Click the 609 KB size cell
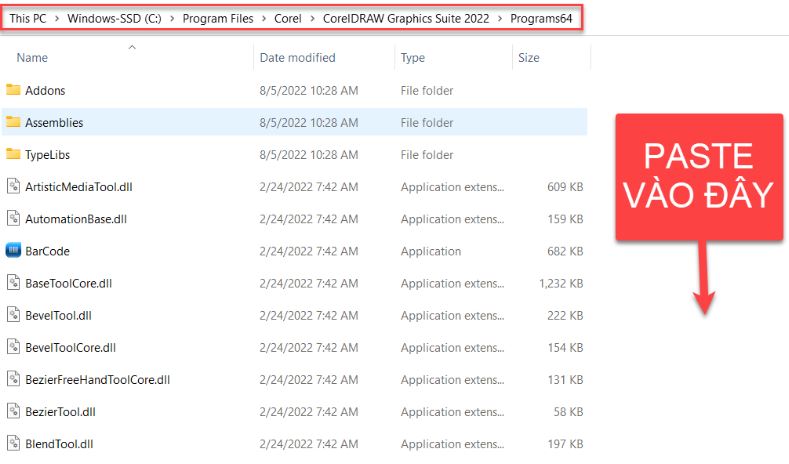 tap(565, 187)
